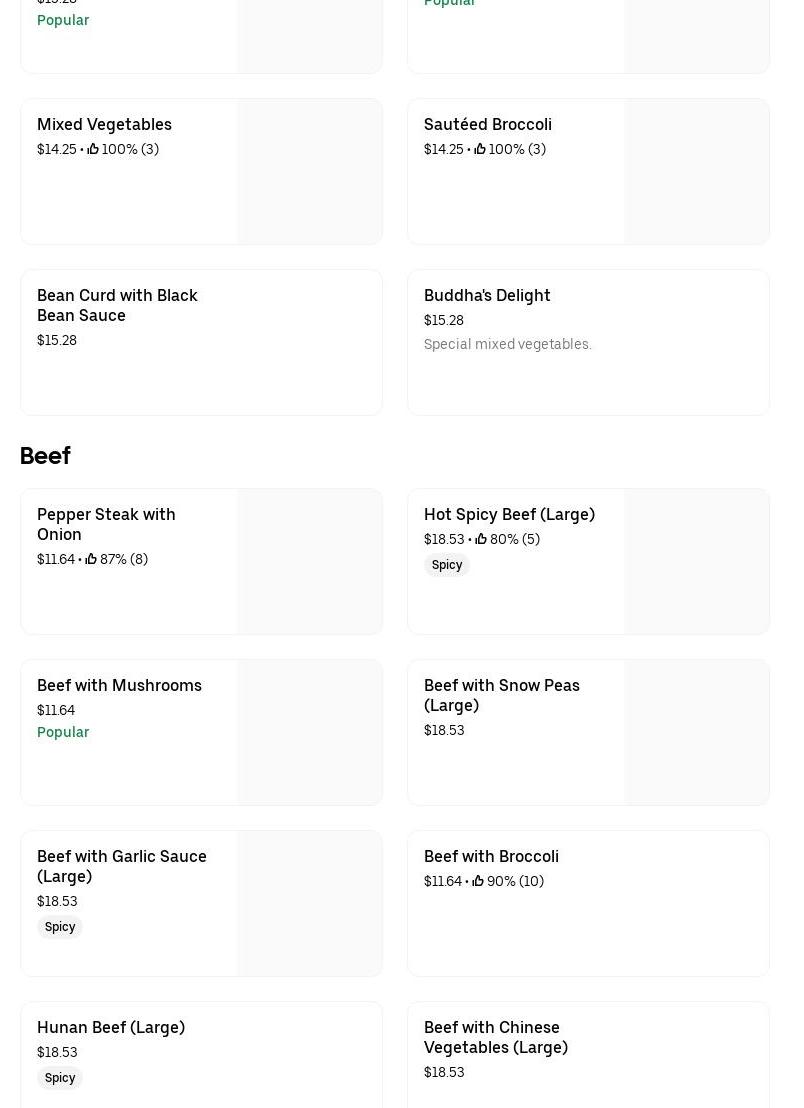Open the Buddha's Delight menu item
This screenshot has width=804, height=1108.
point(487,295)
